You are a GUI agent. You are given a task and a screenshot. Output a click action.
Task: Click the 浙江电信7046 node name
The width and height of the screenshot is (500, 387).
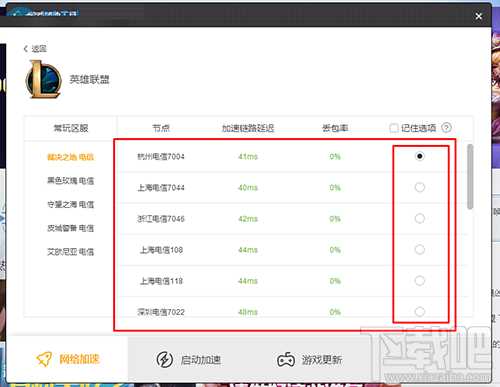[x=161, y=219]
